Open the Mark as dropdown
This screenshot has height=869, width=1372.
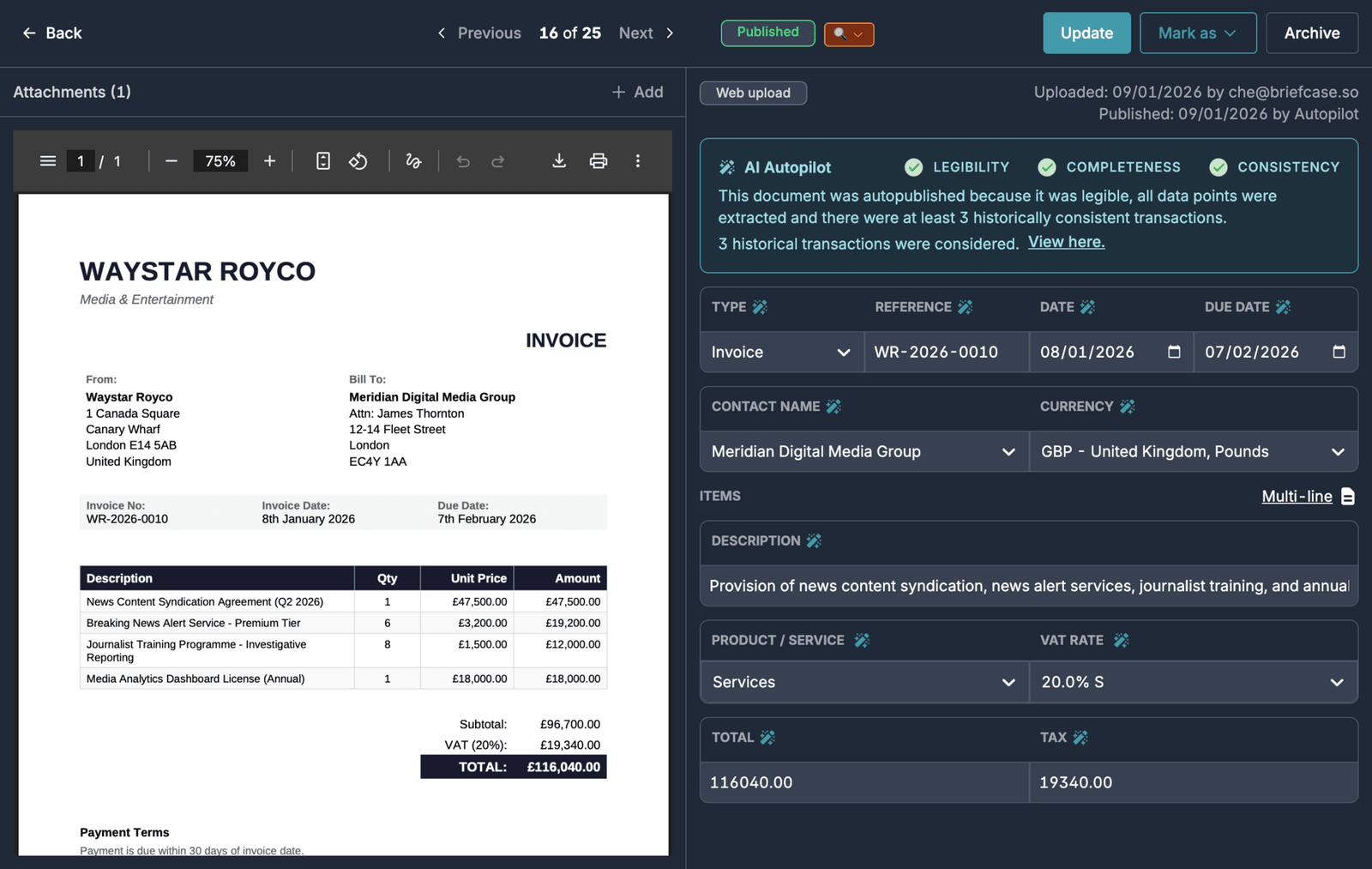[x=1198, y=33]
